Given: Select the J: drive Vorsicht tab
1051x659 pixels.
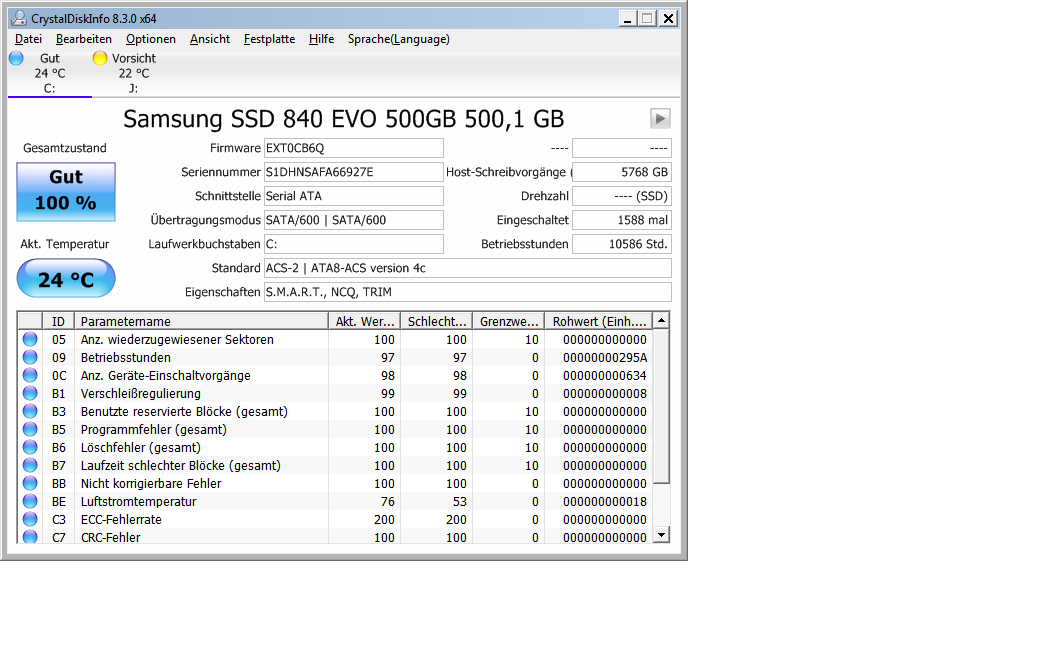Looking at the screenshot, I should (133, 73).
